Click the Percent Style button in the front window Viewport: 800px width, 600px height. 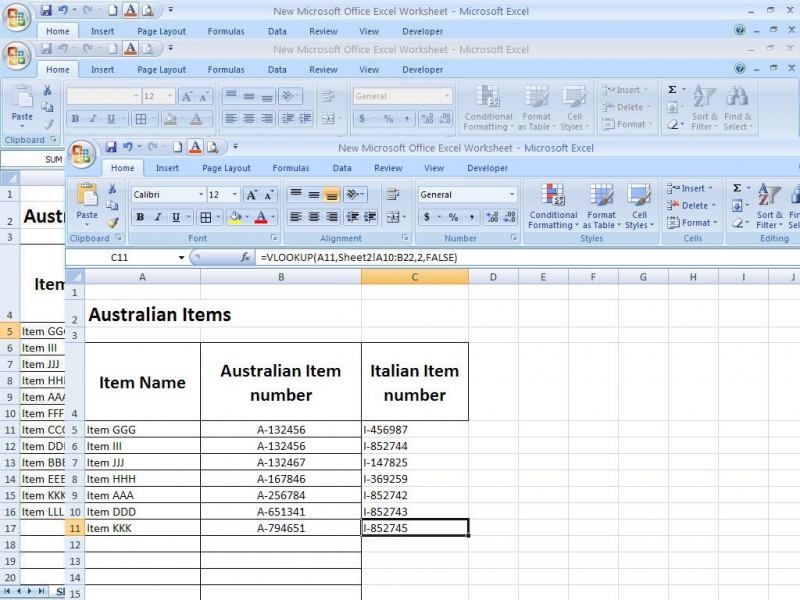point(453,217)
